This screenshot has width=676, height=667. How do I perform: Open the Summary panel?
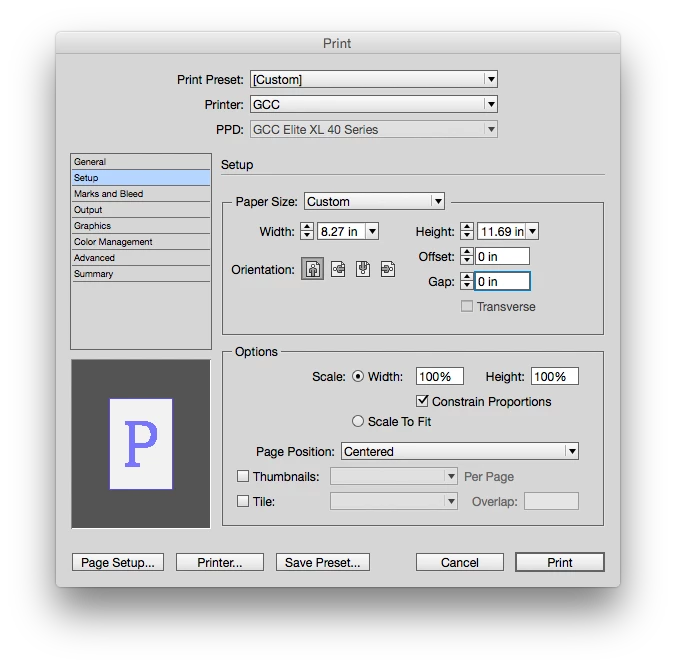point(141,273)
